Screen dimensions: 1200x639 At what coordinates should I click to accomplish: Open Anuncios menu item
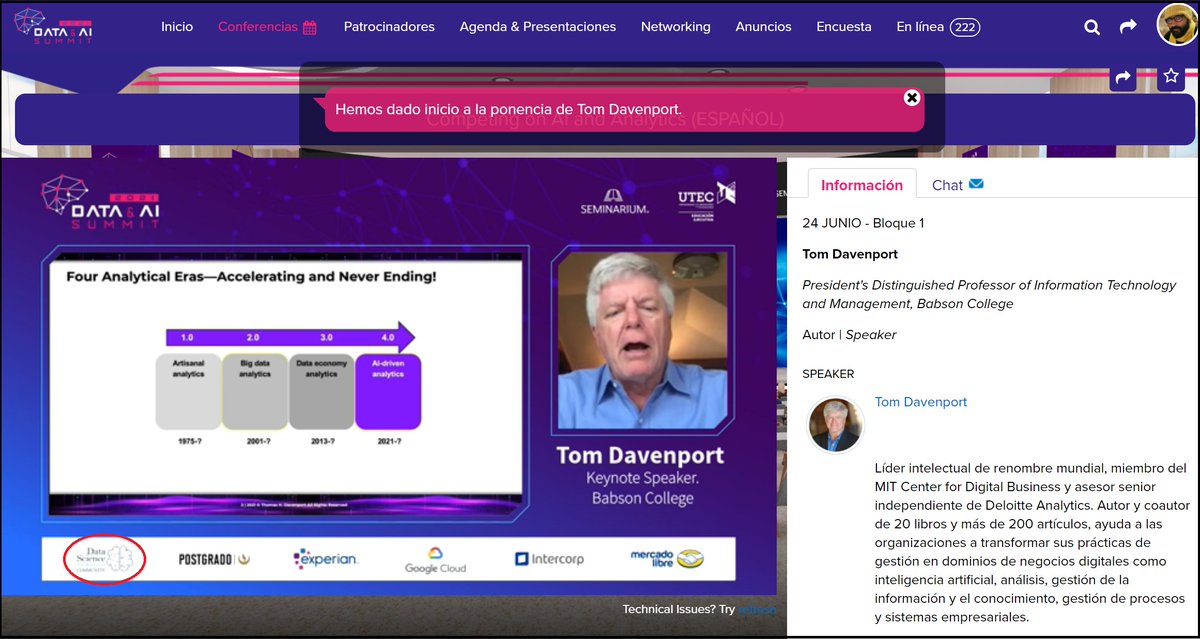point(763,27)
